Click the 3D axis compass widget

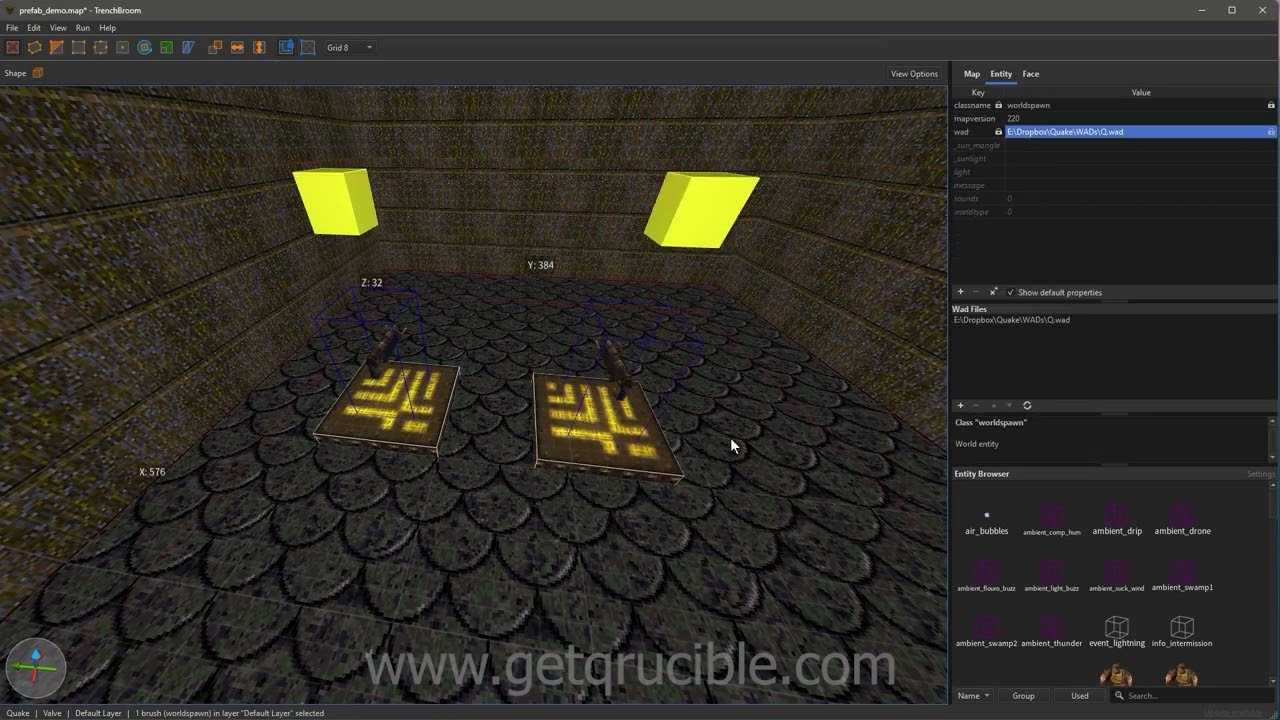tap(36, 667)
